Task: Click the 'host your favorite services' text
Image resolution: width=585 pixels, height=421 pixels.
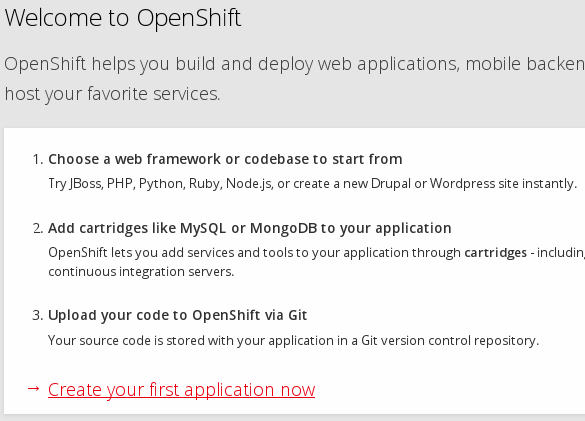Action: [112, 94]
